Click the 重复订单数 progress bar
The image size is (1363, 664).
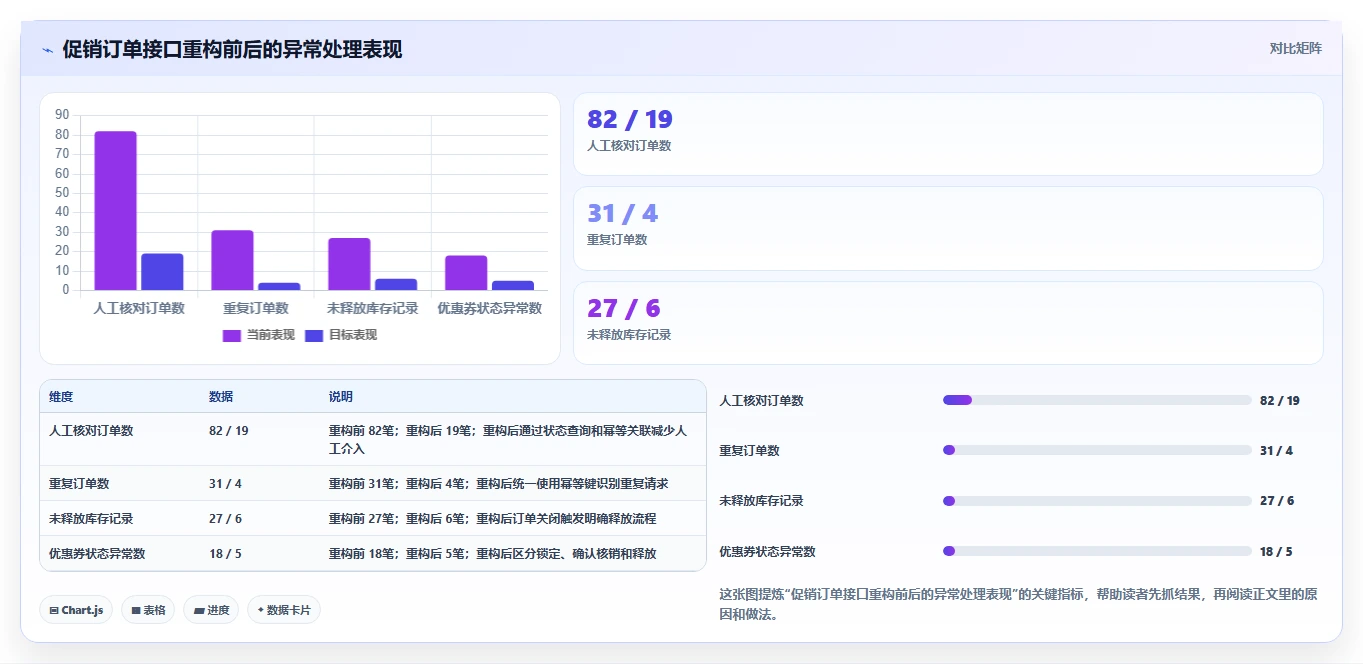coord(1097,450)
